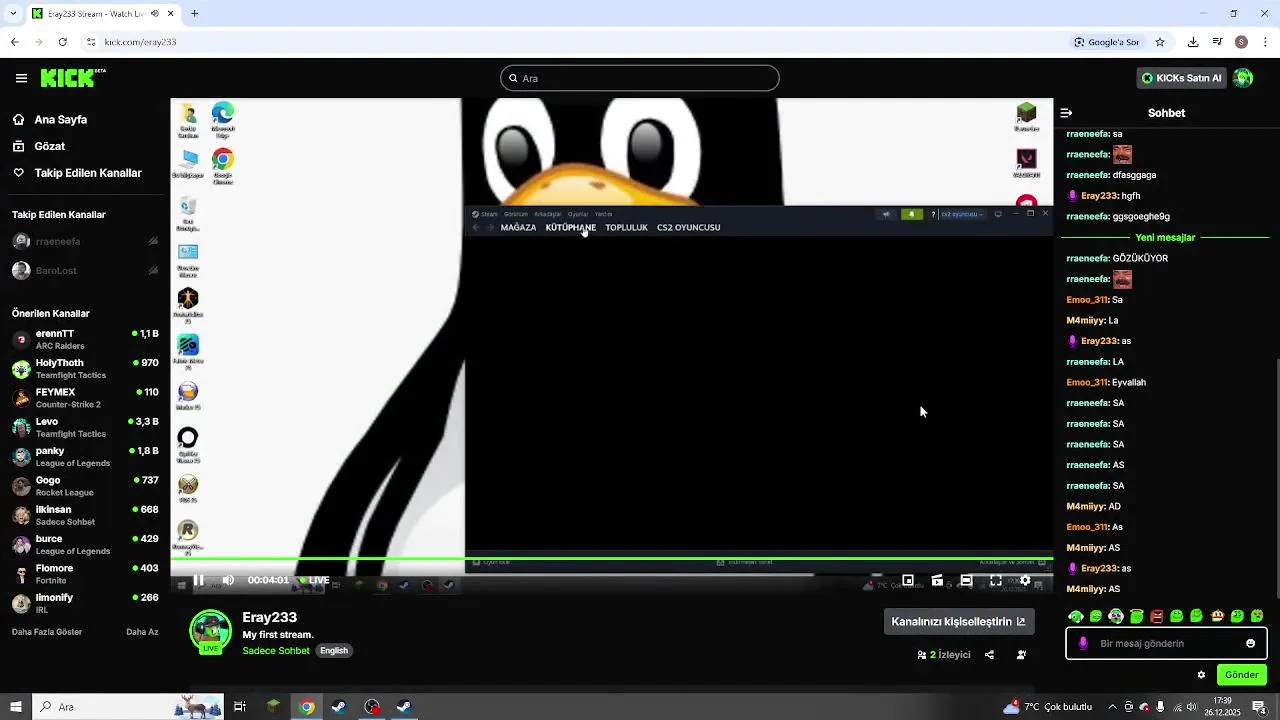
Task: Go back in browser history
Action: [14, 42]
